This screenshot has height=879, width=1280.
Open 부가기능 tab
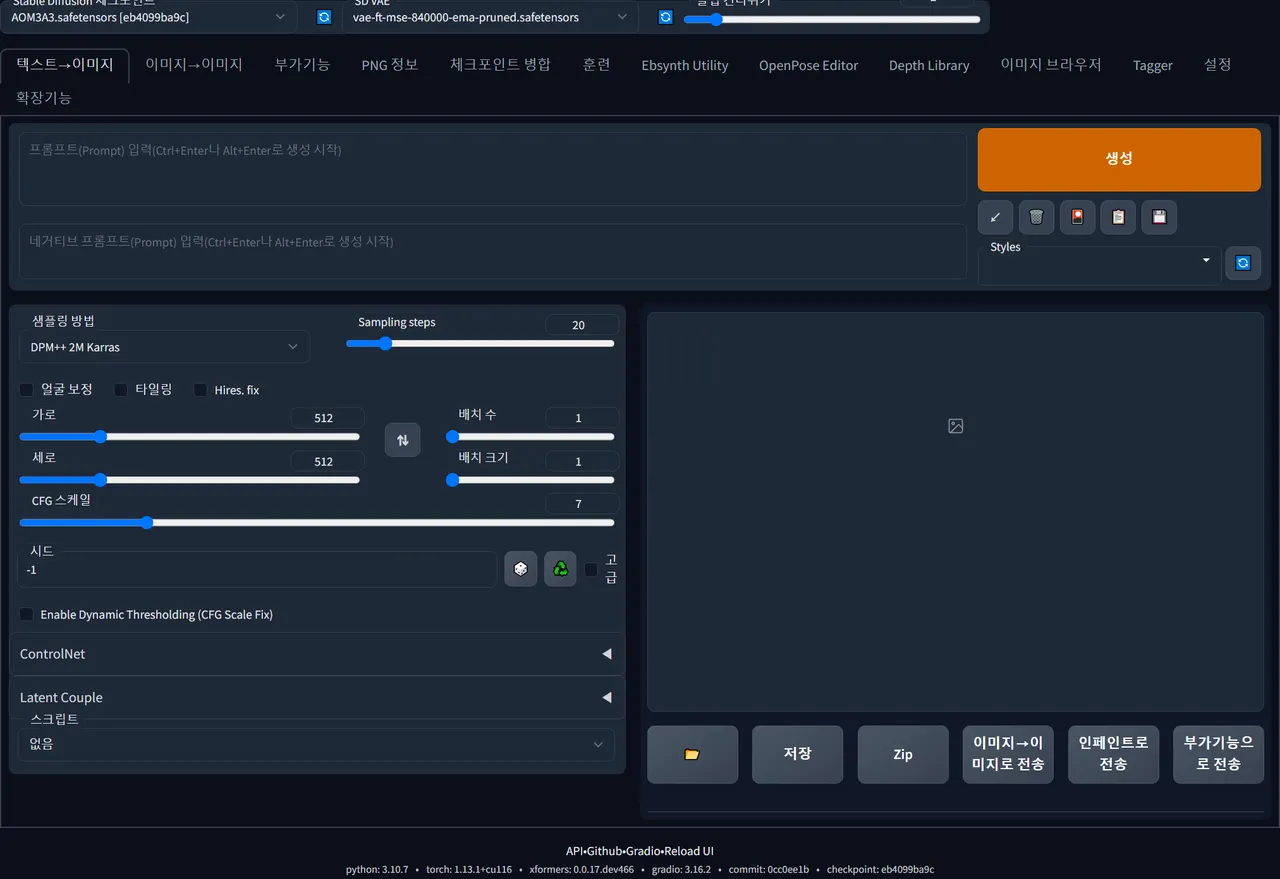[302, 64]
